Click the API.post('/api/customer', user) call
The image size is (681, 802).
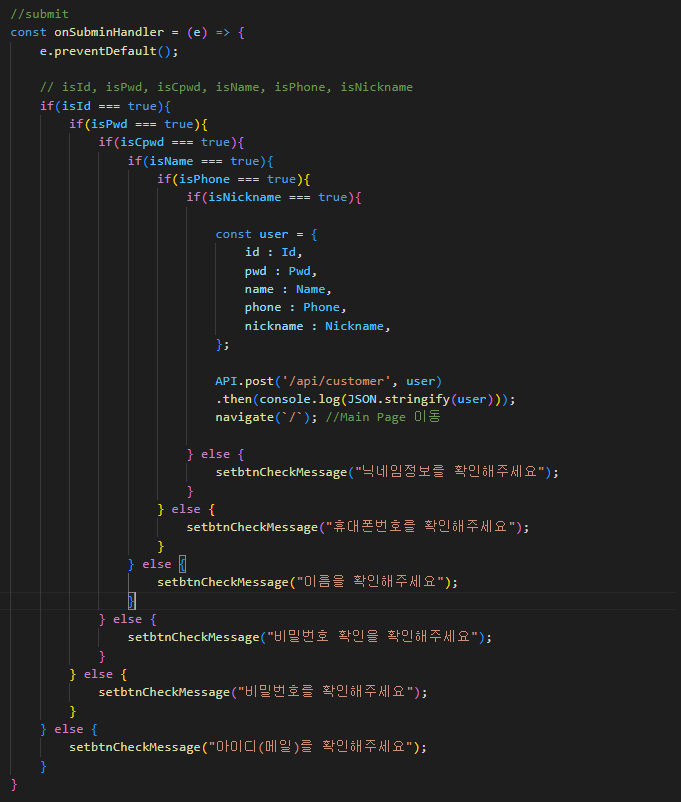[x=328, y=382]
